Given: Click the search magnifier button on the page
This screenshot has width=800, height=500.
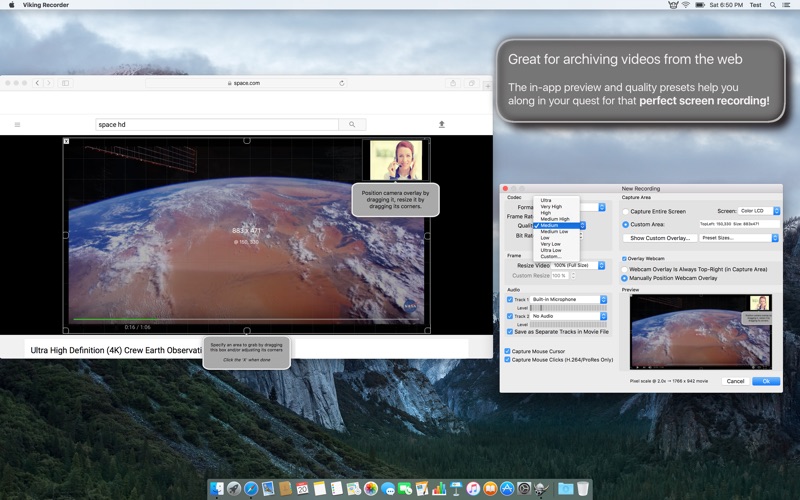Looking at the screenshot, I should click(352, 125).
